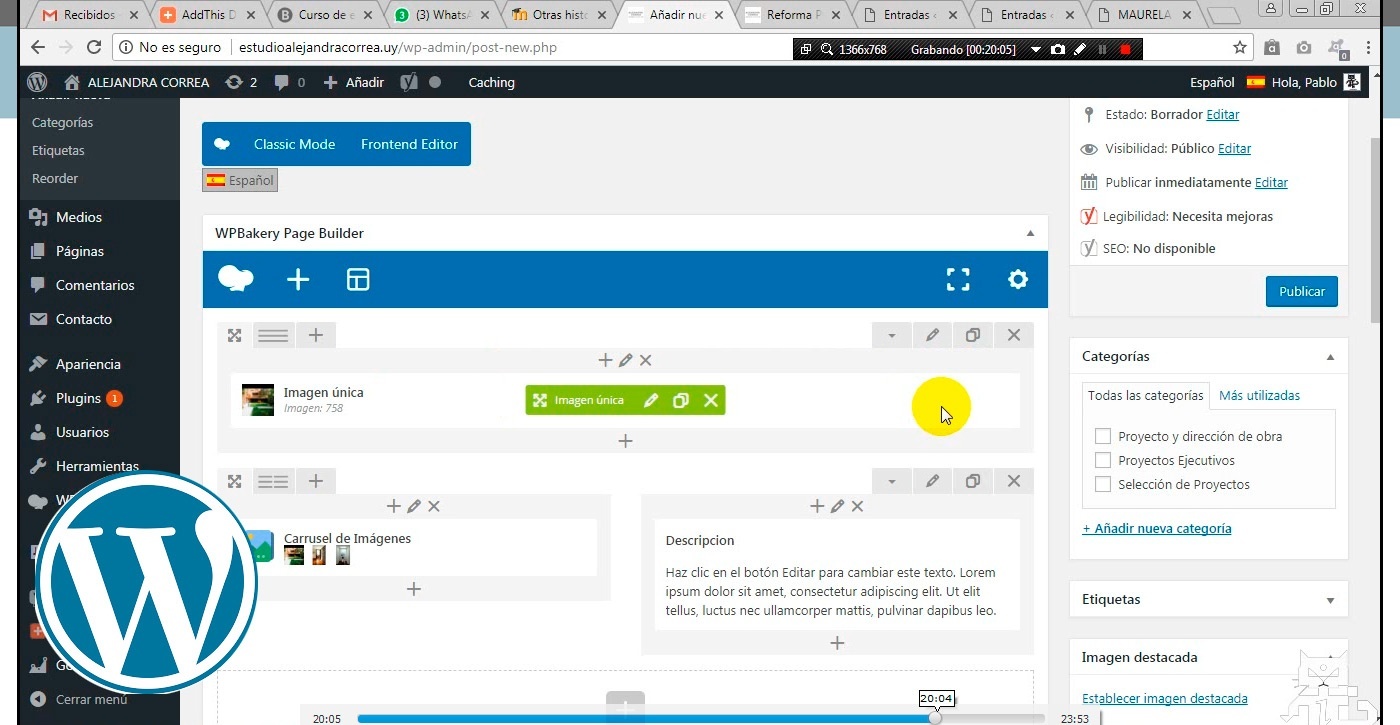
Task: Add column to first row with plus
Action: 315,335
